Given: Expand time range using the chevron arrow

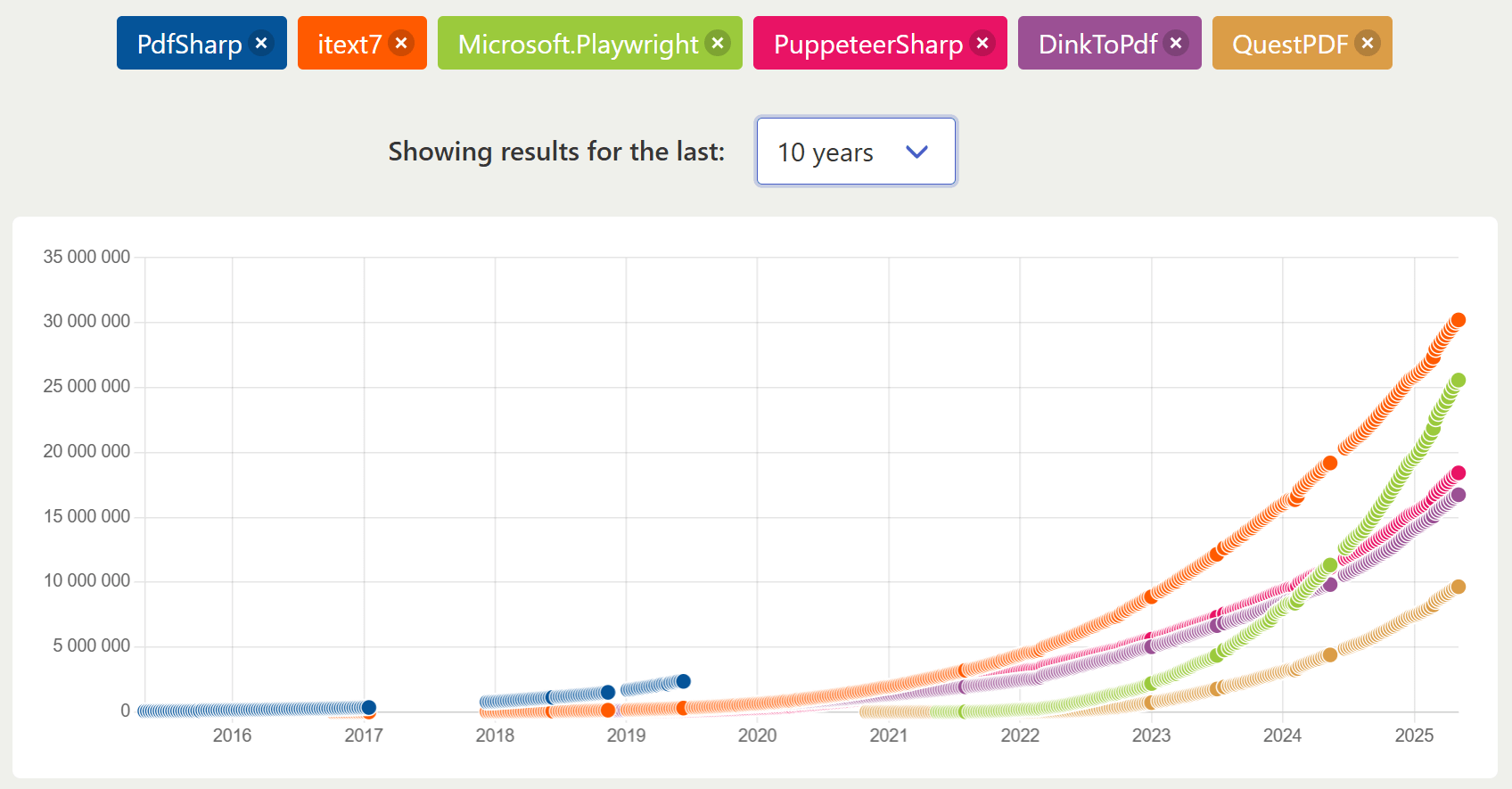Looking at the screenshot, I should pyautogui.click(x=916, y=152).
